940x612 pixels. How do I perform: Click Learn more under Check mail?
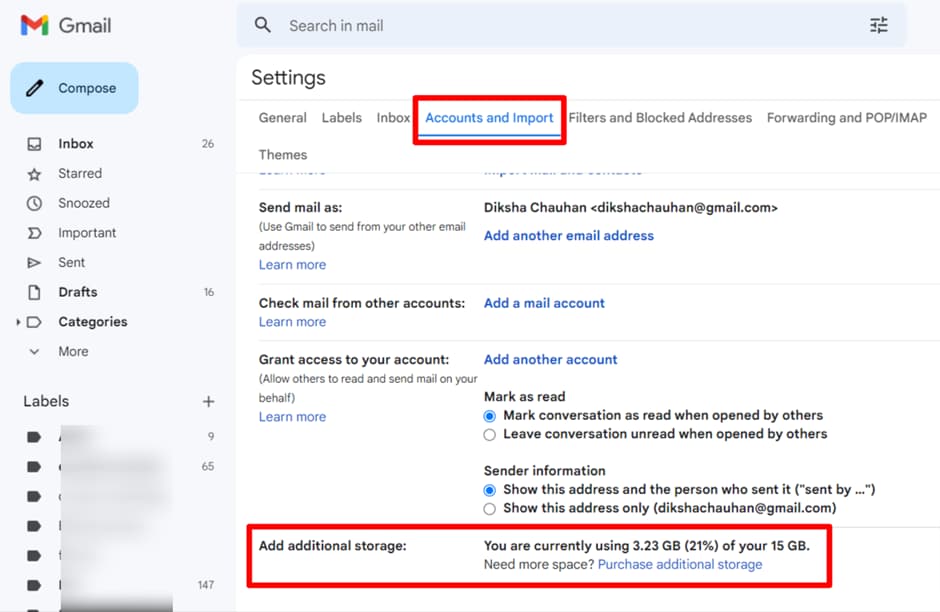(293, 322)
